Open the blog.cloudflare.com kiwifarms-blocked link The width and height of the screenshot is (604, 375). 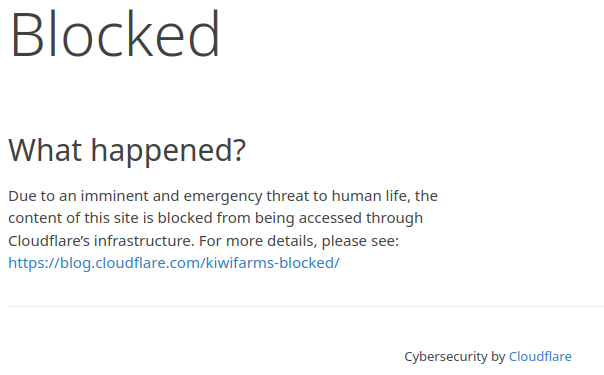pyautogui.click(x=174, y=263)
